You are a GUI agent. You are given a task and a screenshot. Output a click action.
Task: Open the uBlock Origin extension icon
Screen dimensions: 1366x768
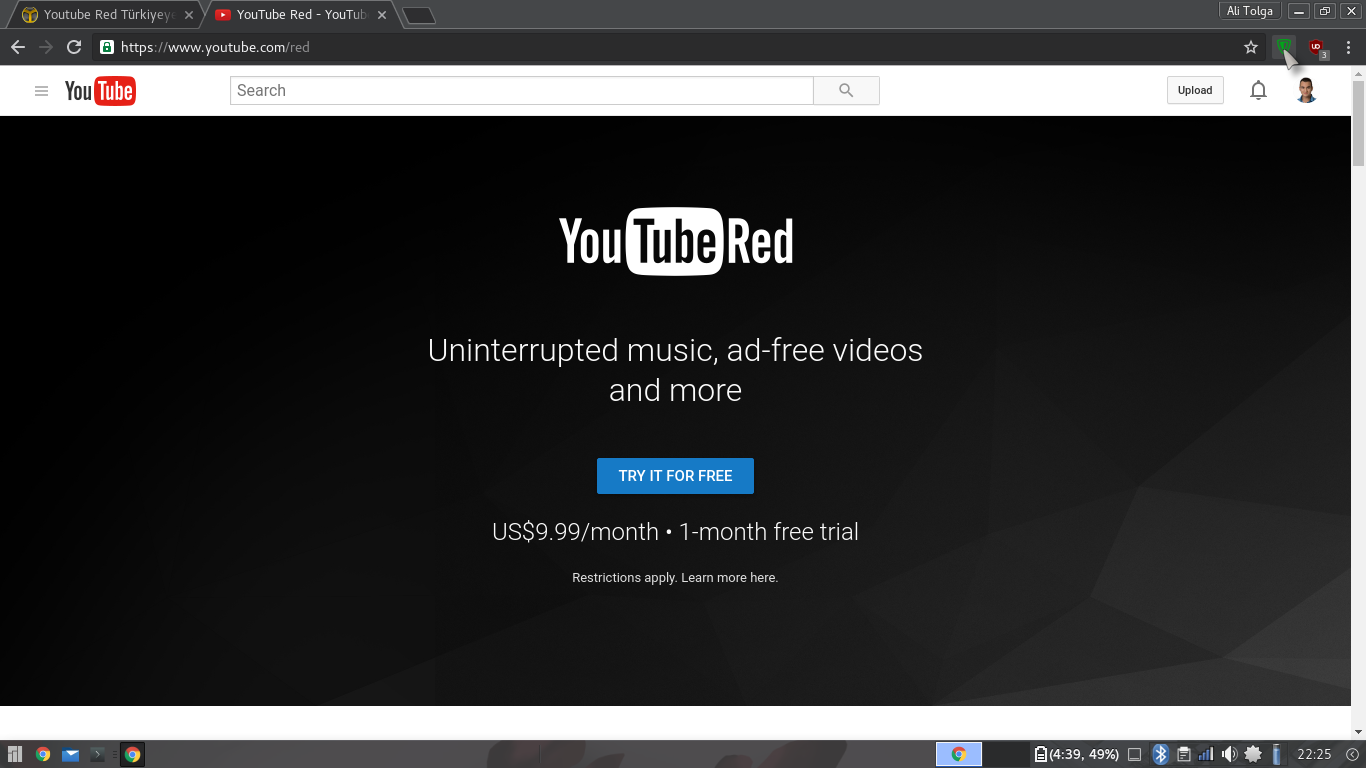tap(1317, 47)
